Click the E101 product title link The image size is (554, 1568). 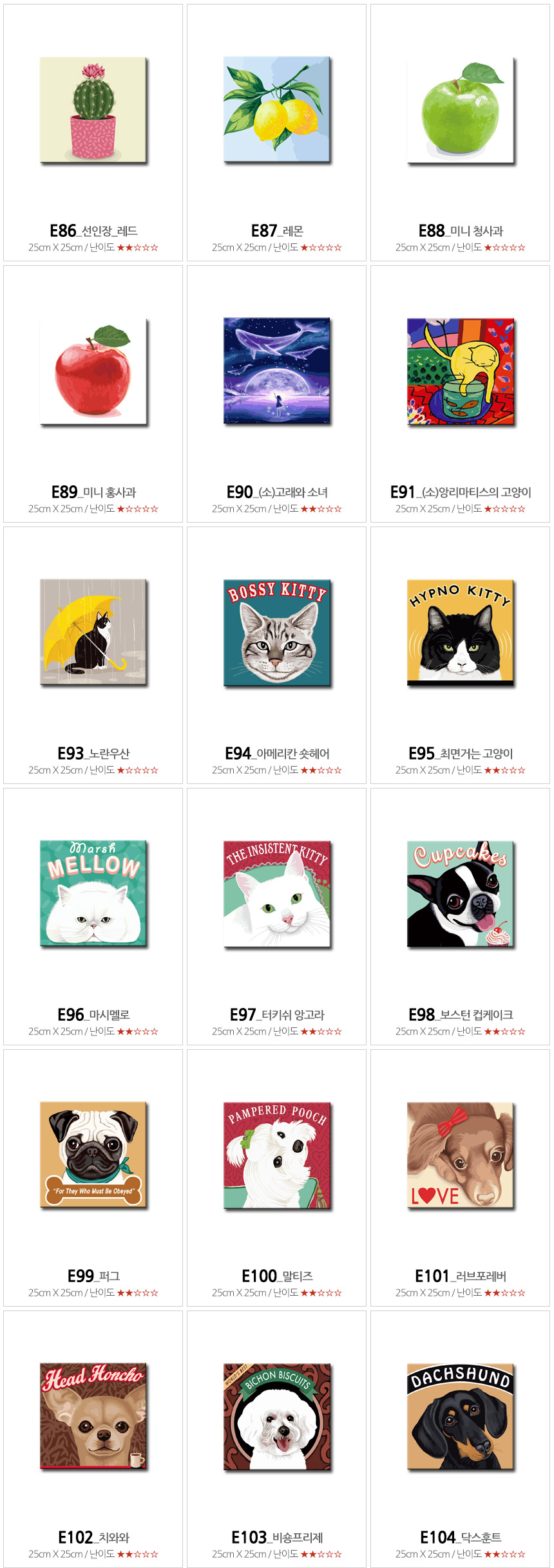[x=461, y=1276]
